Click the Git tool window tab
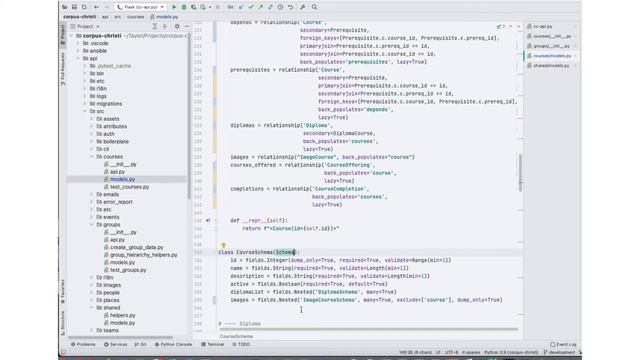The width and height of the screenshot is (640, 360). pos(140,344)
